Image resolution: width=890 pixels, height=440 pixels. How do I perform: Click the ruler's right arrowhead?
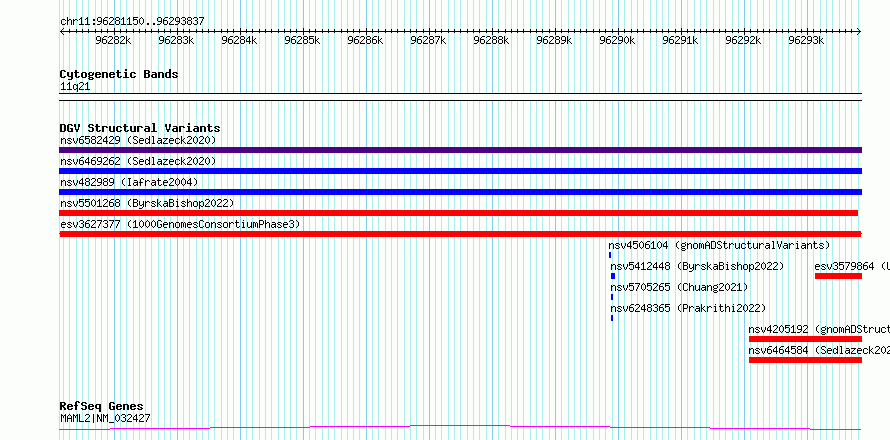pyautogui.click(x=859, y=32)
